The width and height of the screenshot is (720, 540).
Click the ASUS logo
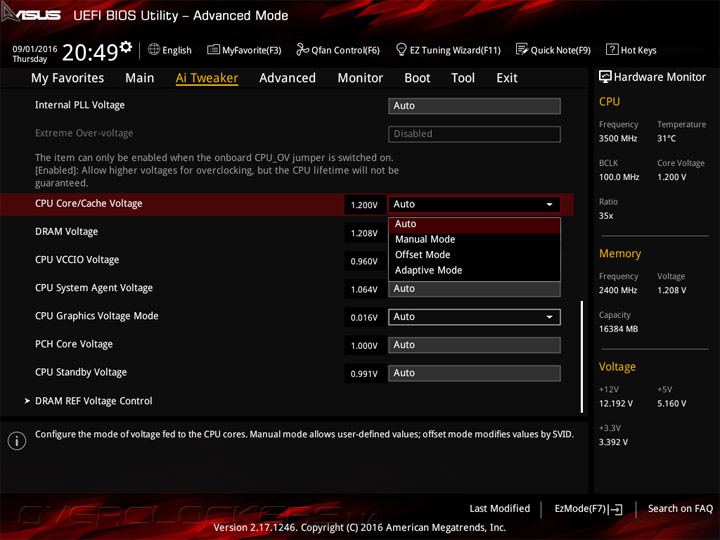click(31, 13)
